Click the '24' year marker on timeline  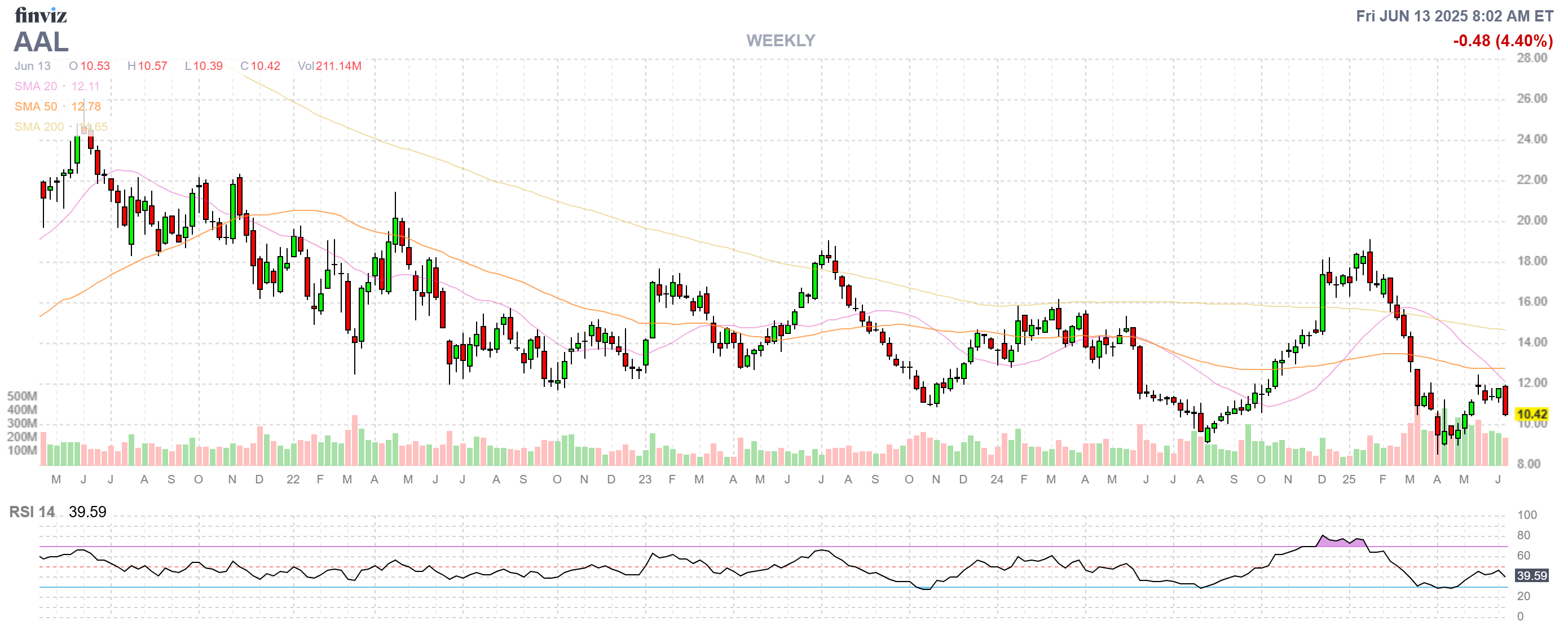[x=997, y=479]
